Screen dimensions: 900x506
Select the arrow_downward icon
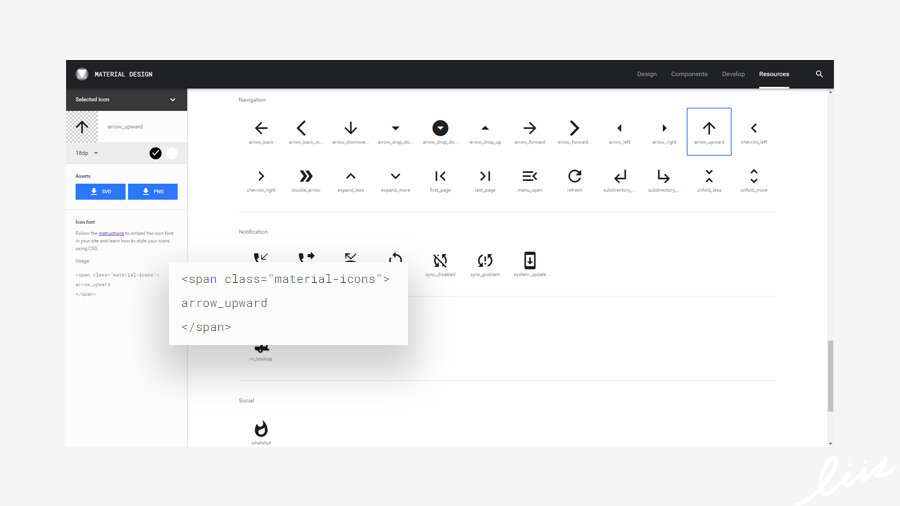tap(351, 128)
